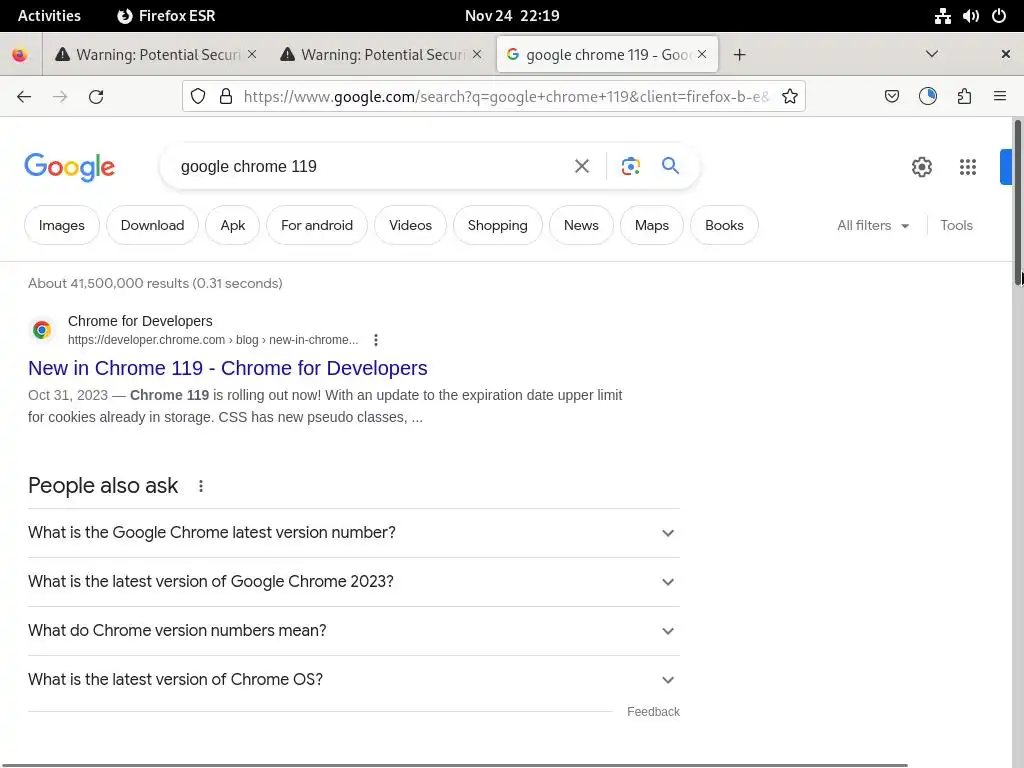Go to Google home via logo
The width and height of the screenshot is (1024, 768).
click(x=70, y=167)
